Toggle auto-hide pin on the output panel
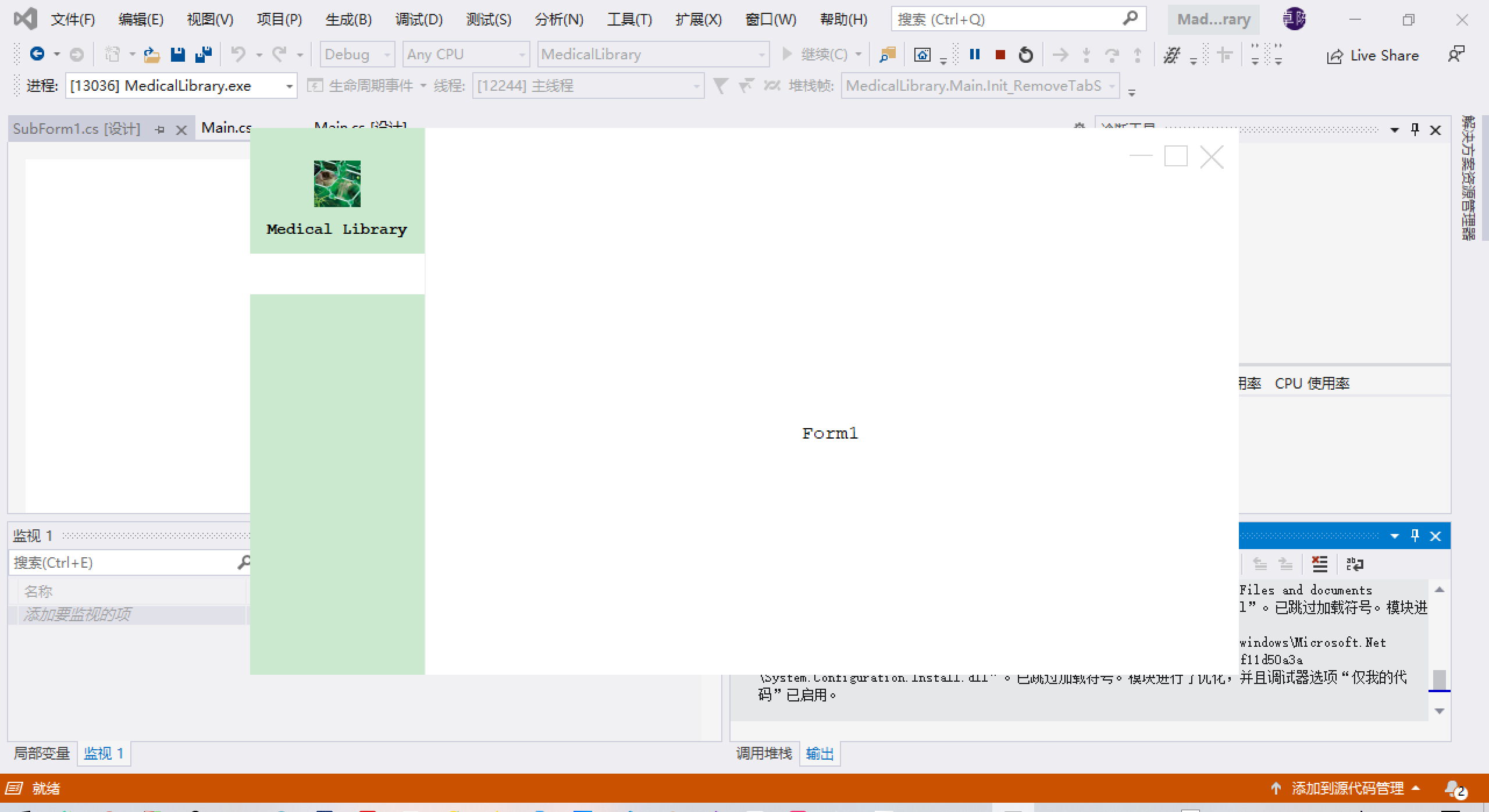1489x812 pixels. pos(1415,535)
